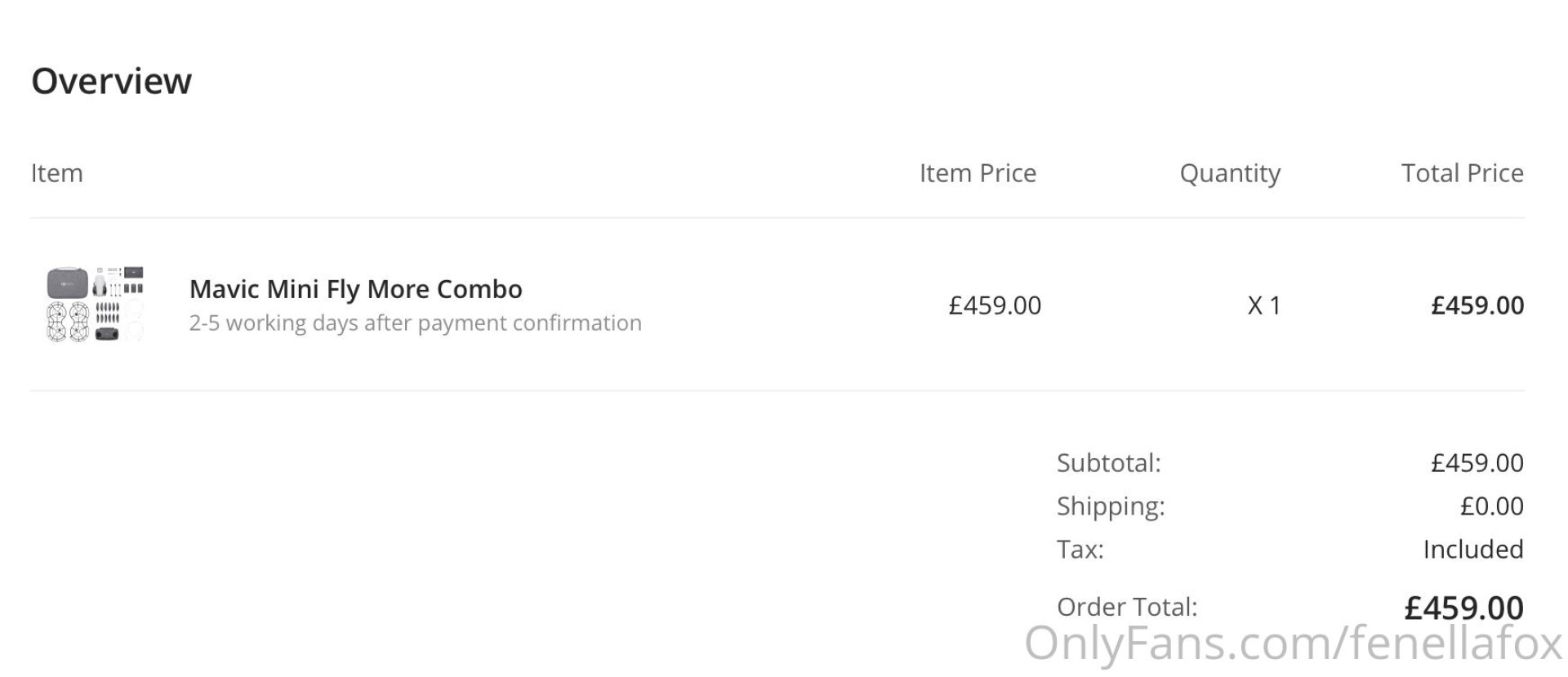Click the OnlyFans.com watermark text
The image size is (1568, 677).
(x=1293, y=644)
